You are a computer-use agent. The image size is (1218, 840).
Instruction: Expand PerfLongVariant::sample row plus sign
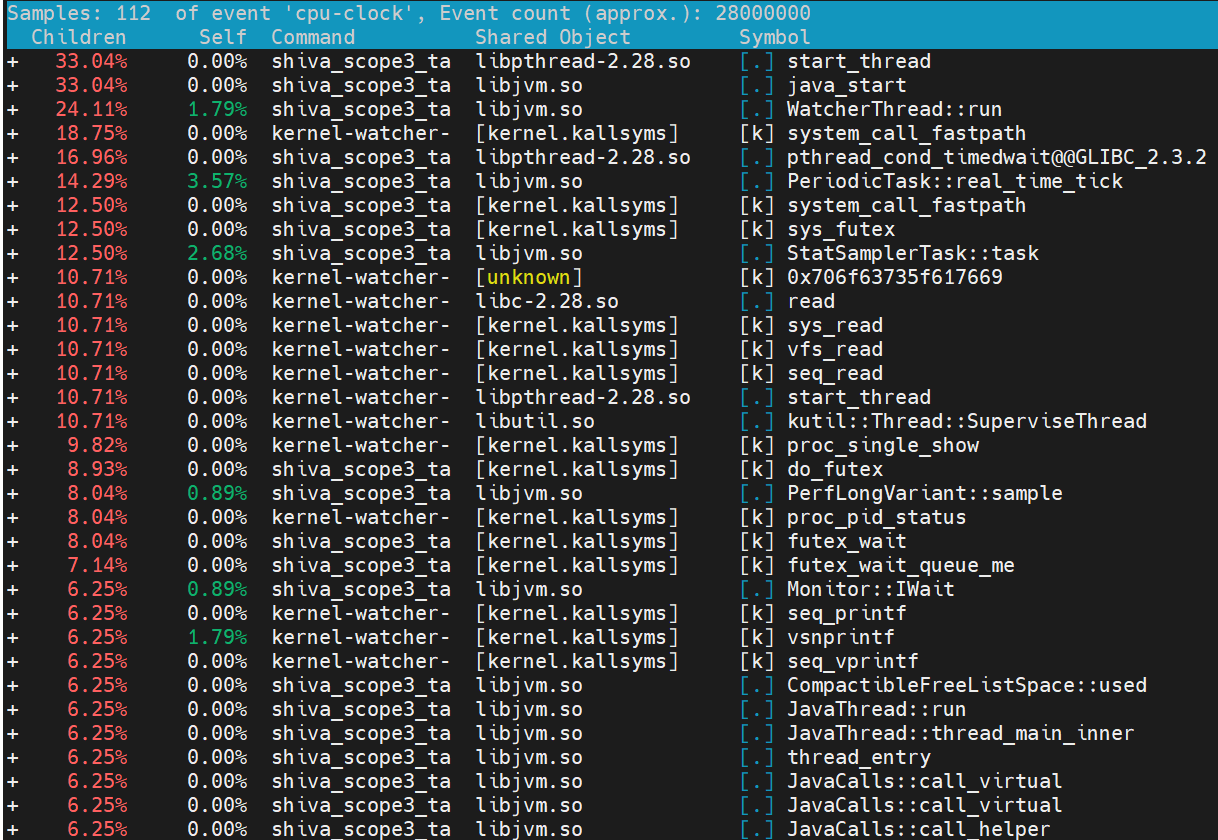(x=12, y=494)
